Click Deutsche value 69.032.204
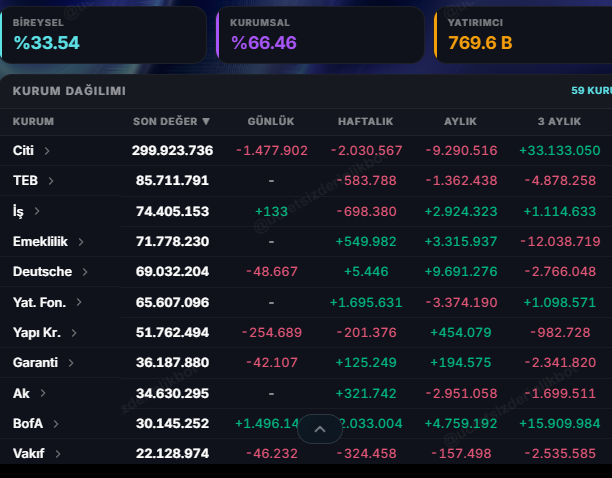Screen dimensions: 612x478 coord(172,272)
